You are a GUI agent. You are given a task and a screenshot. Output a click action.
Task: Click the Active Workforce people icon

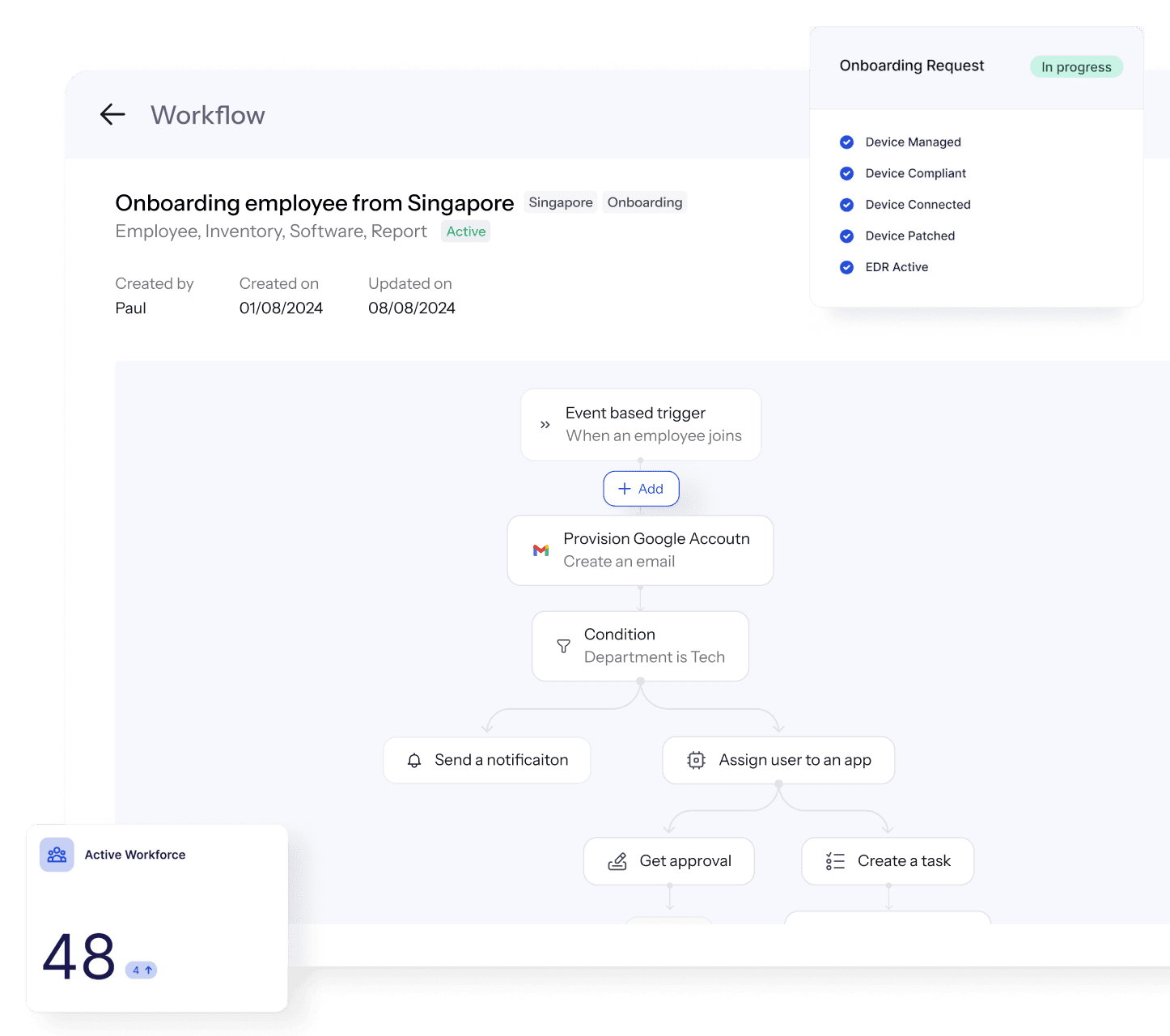(x=57, y=855)
